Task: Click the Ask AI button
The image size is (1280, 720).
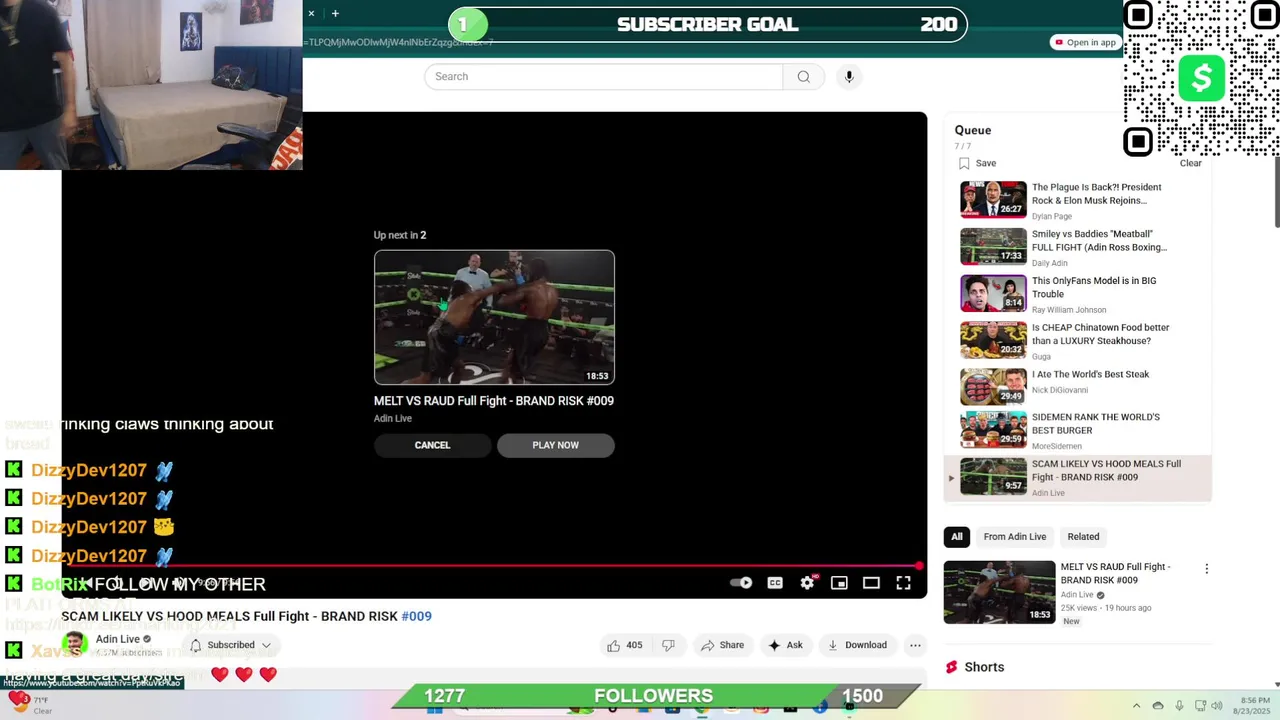Action: pyautogui.click(x=785, y=645)
